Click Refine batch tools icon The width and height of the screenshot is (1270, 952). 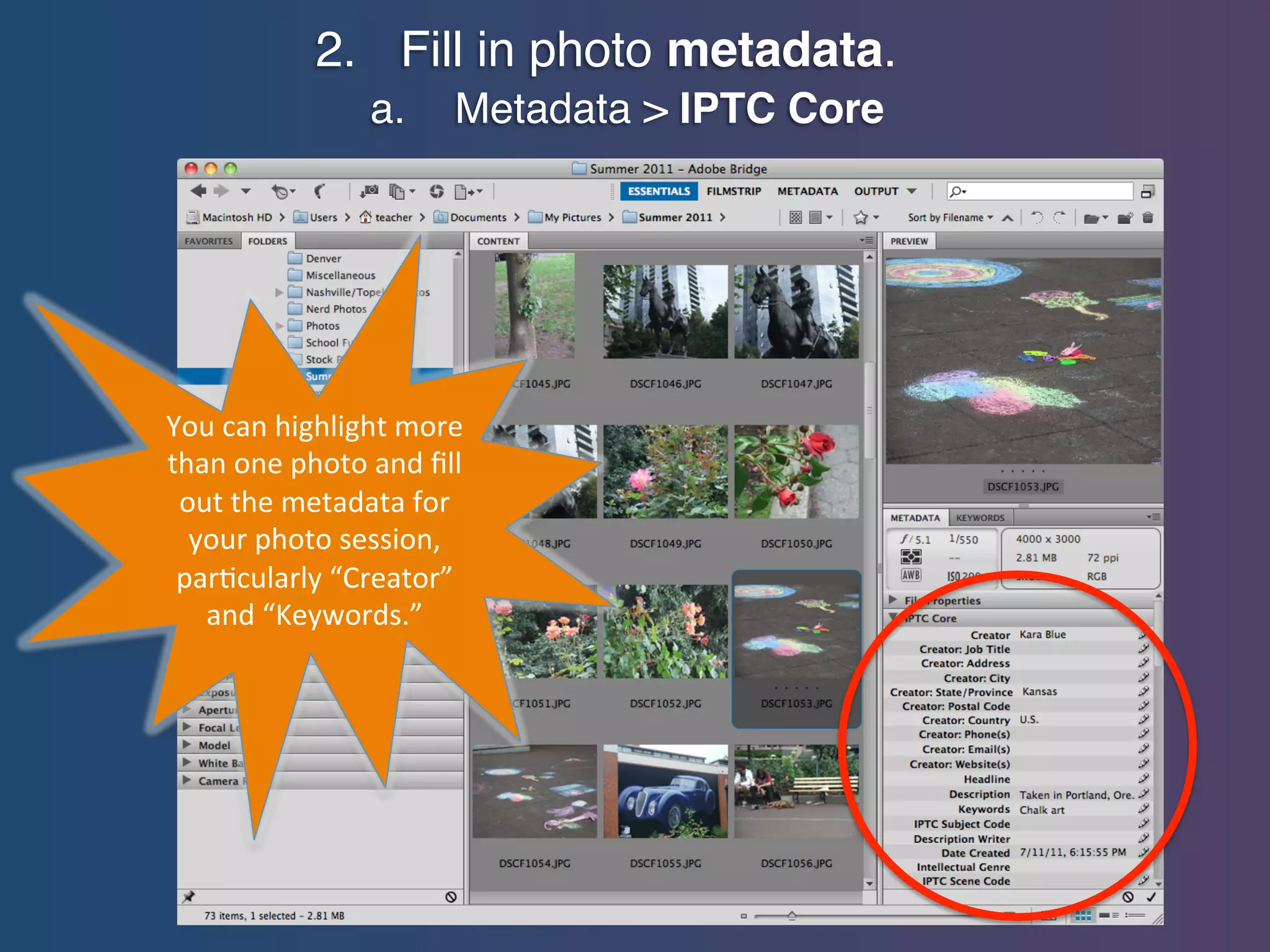click(397, 192)
